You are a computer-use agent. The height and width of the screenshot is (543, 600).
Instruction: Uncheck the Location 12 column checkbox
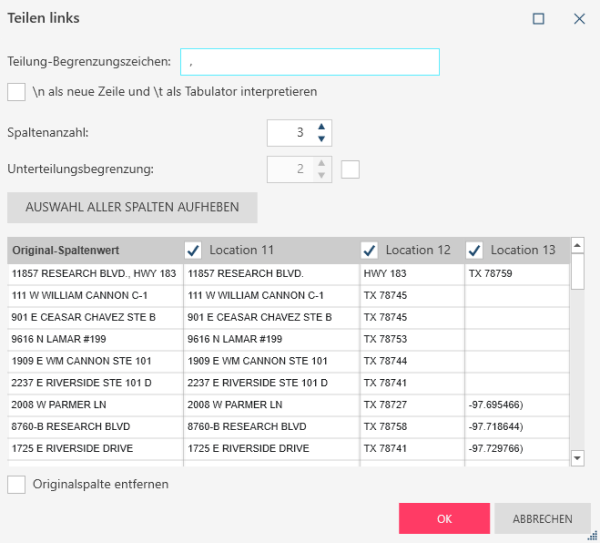tap(369, 250)
